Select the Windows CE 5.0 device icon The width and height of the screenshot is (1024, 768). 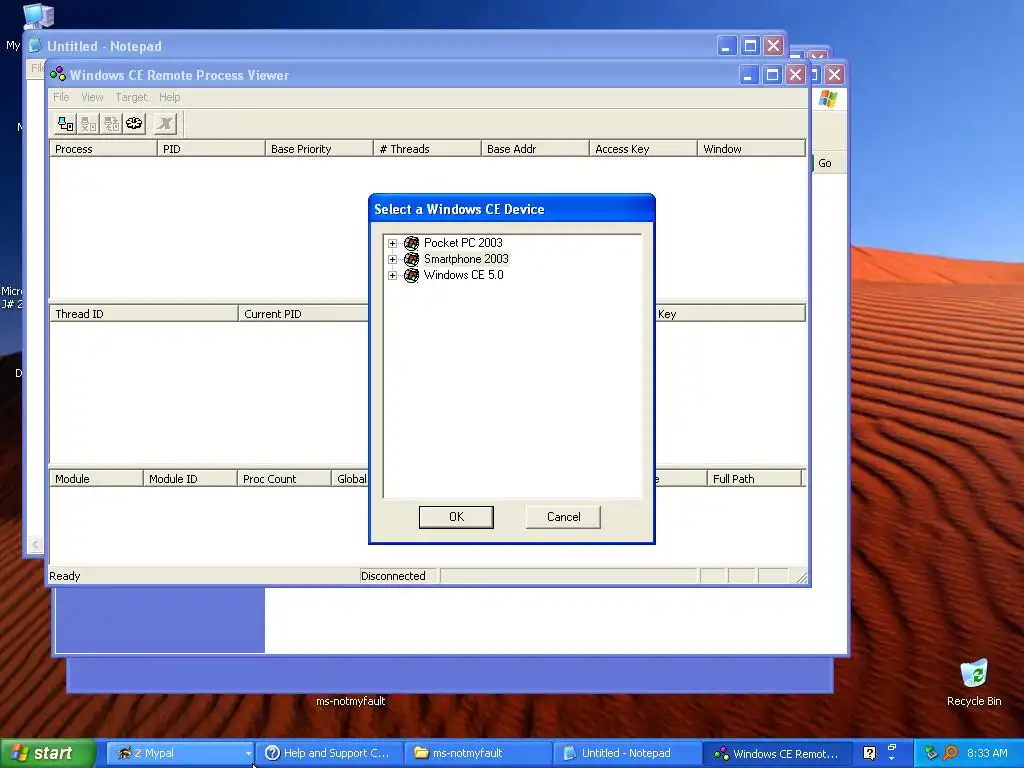(x=411, y=276)
